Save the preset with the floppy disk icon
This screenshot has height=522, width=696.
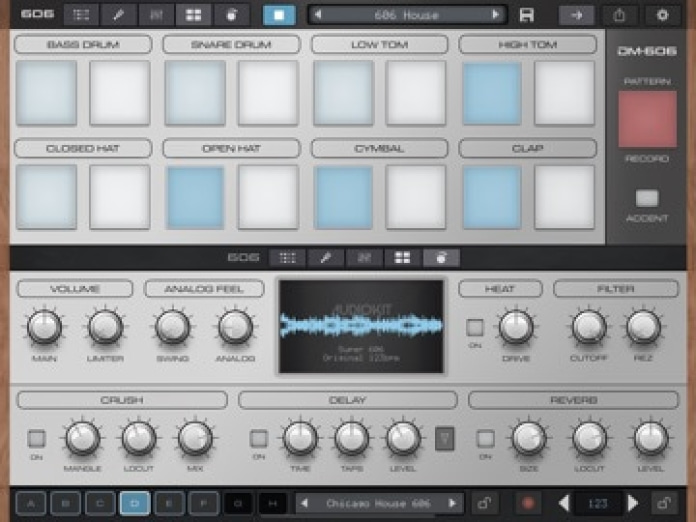pos(526,15)
